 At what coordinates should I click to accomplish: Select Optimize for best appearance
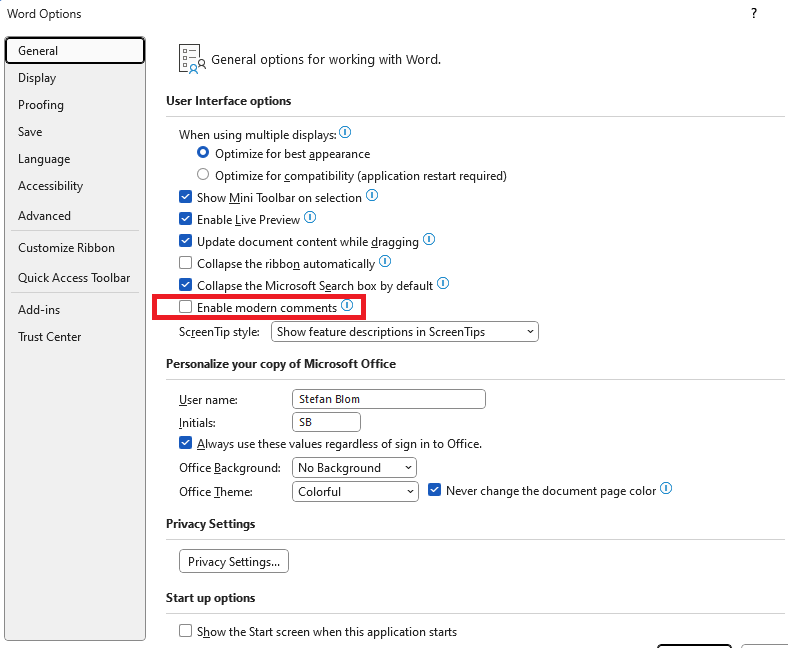[x=203, y=152]
